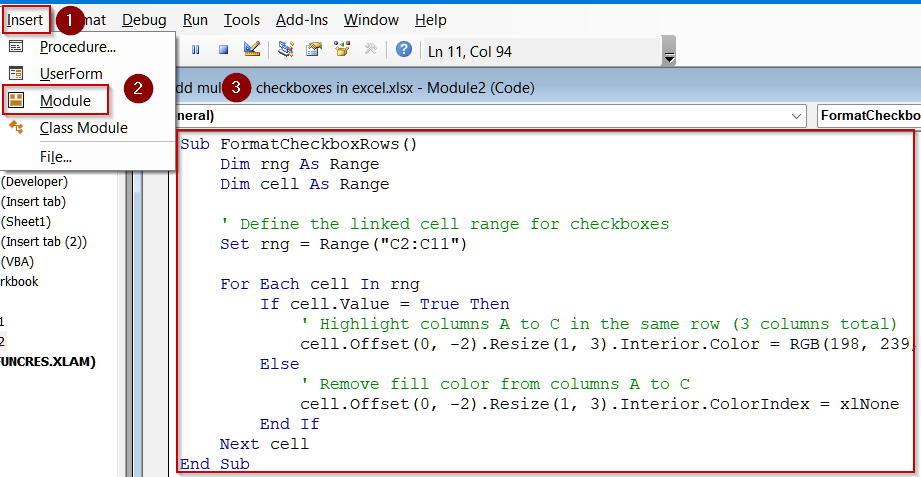Open the Debug menu
The height and width of the screenshot is (477, 921).
click(x=144, y=20)
